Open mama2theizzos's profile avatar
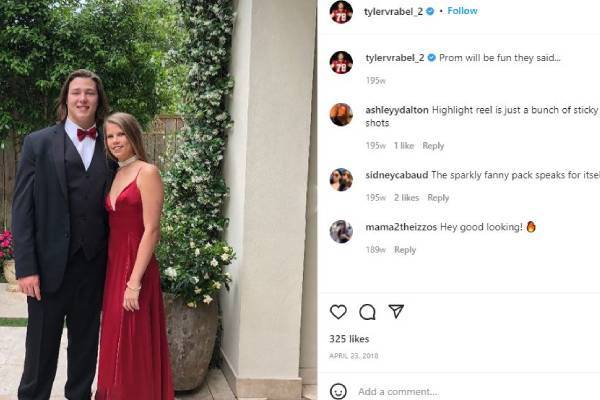The height and width of the screenshot is (400, 600). click(x=341, y=232)
